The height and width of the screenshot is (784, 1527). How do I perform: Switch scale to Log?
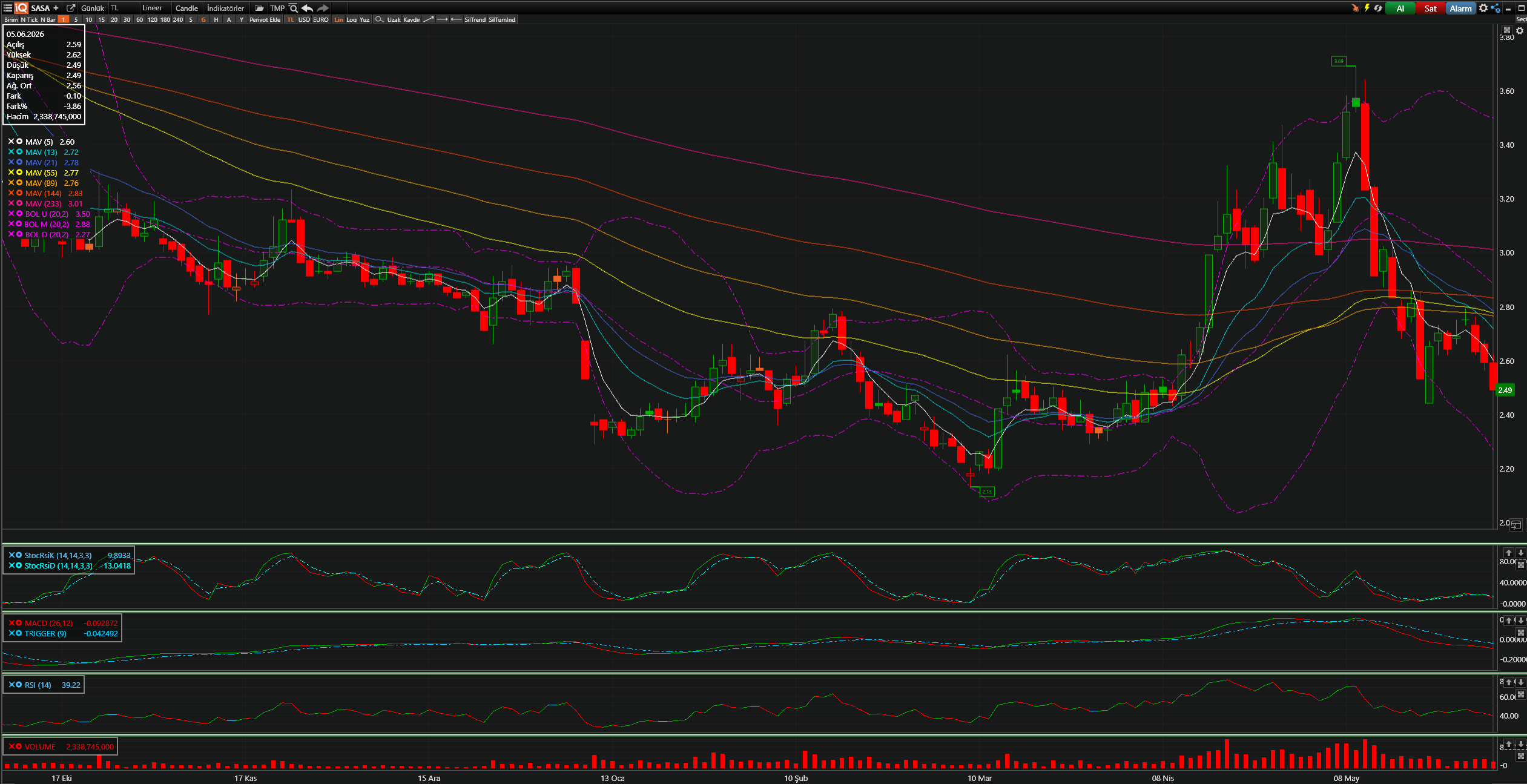351,19
